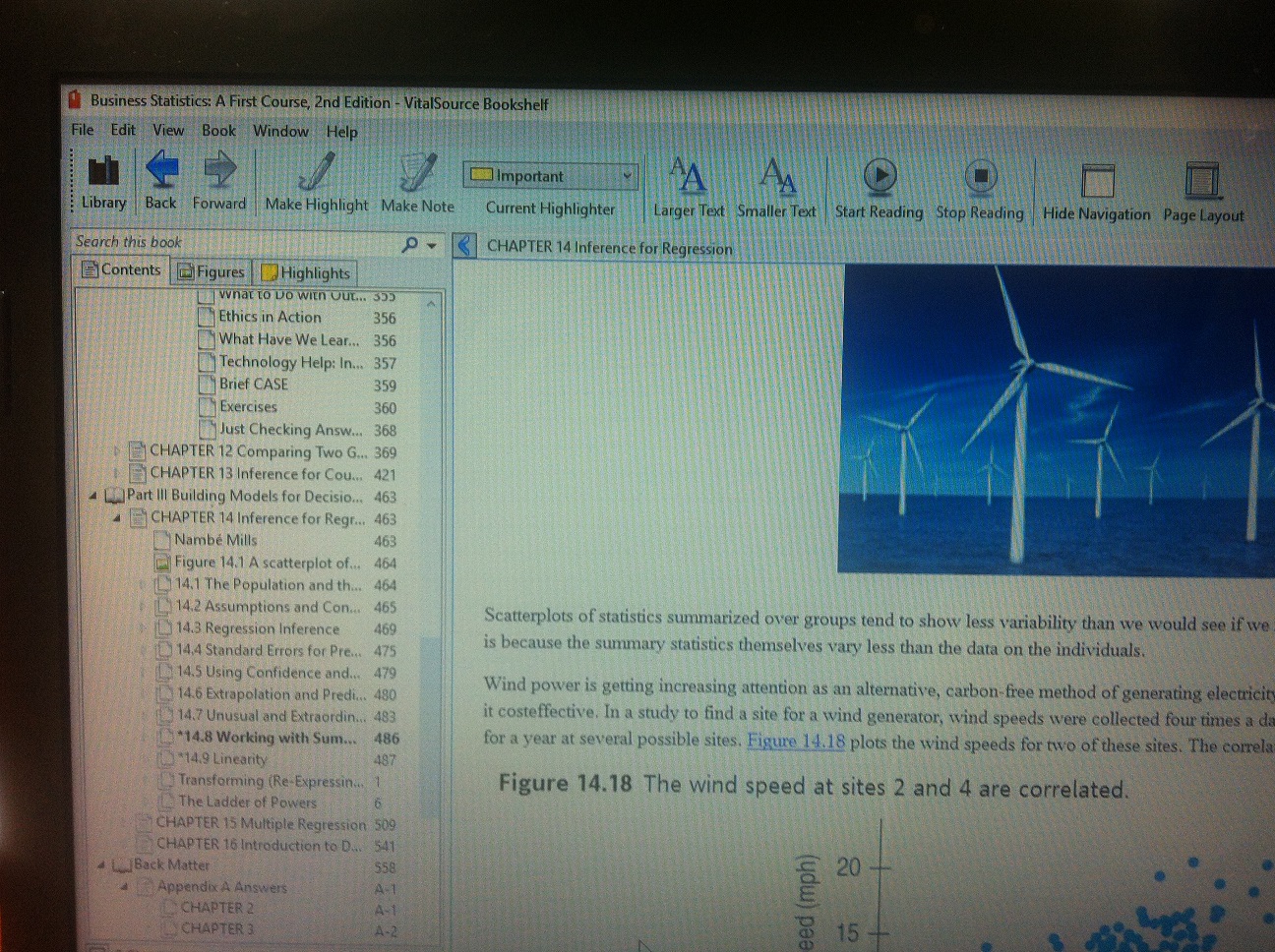Expand the CHAPTER 12 tree node

(x=117, y=452)
